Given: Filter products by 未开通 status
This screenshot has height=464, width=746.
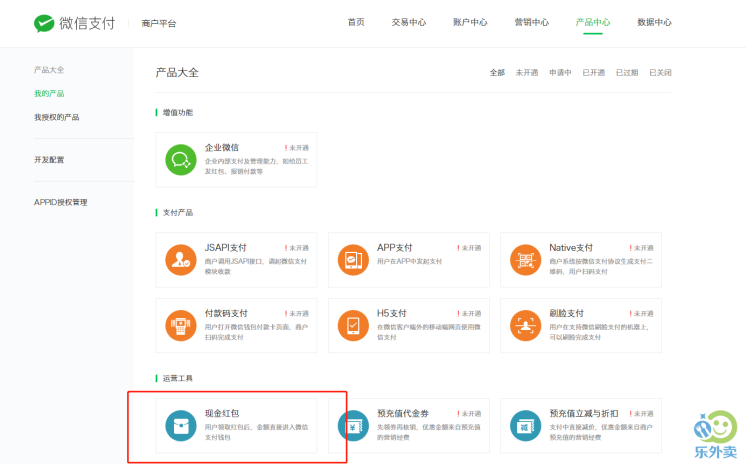Looking at the screenshot, I should (x=527, y=72).
